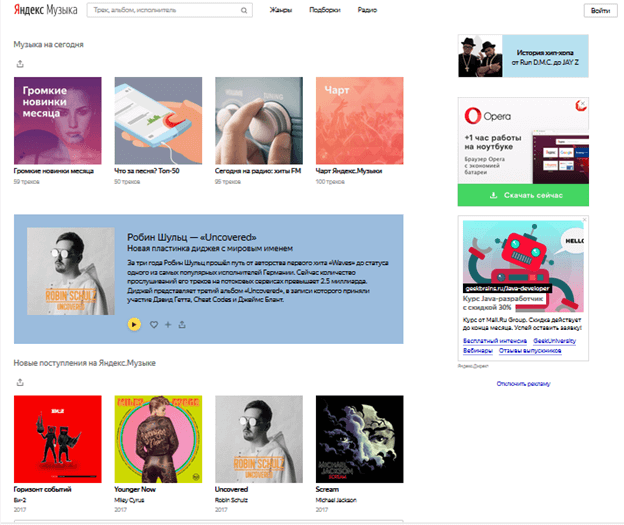Image resolution: width=624 pixels, height=525 pixels.
Task: Like the Uncovered album with heart icon
Action: click(154, 325)
